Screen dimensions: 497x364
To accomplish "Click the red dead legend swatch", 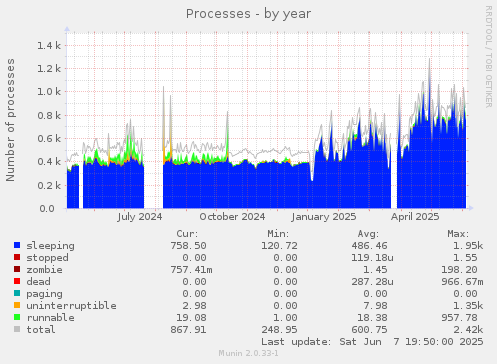I will pos(17,281).
